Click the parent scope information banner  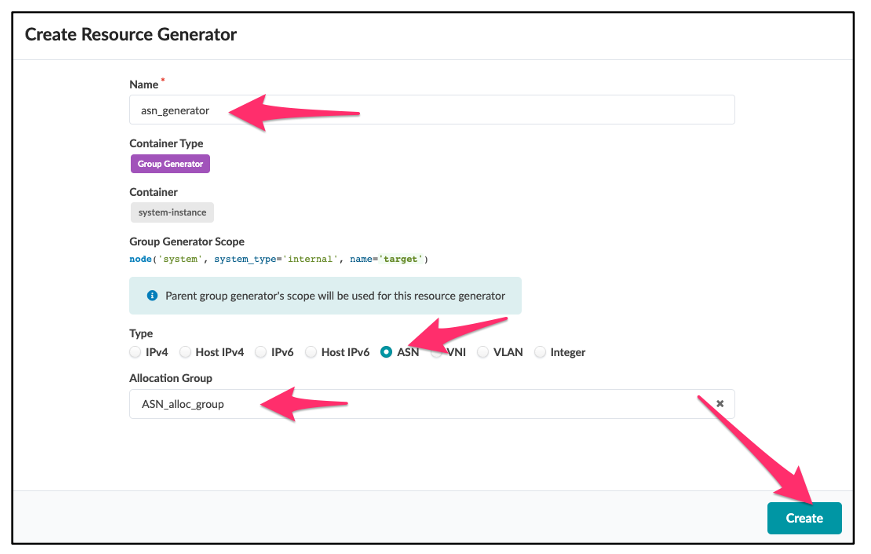pyautogui.click(x=325, y=296)
